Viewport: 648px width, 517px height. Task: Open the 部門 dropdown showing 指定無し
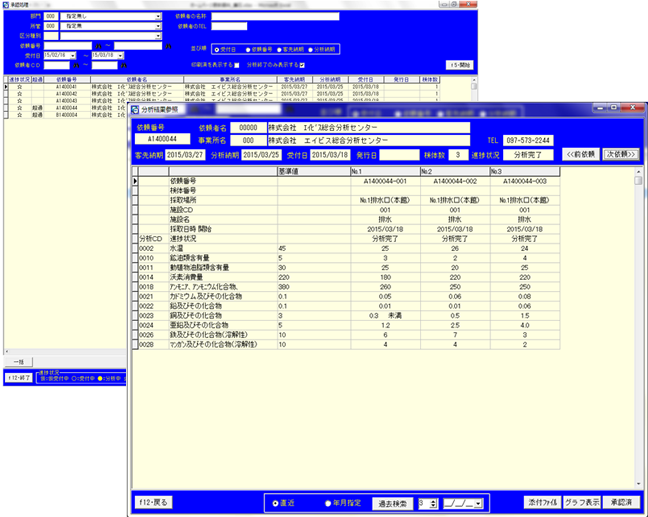158,17
